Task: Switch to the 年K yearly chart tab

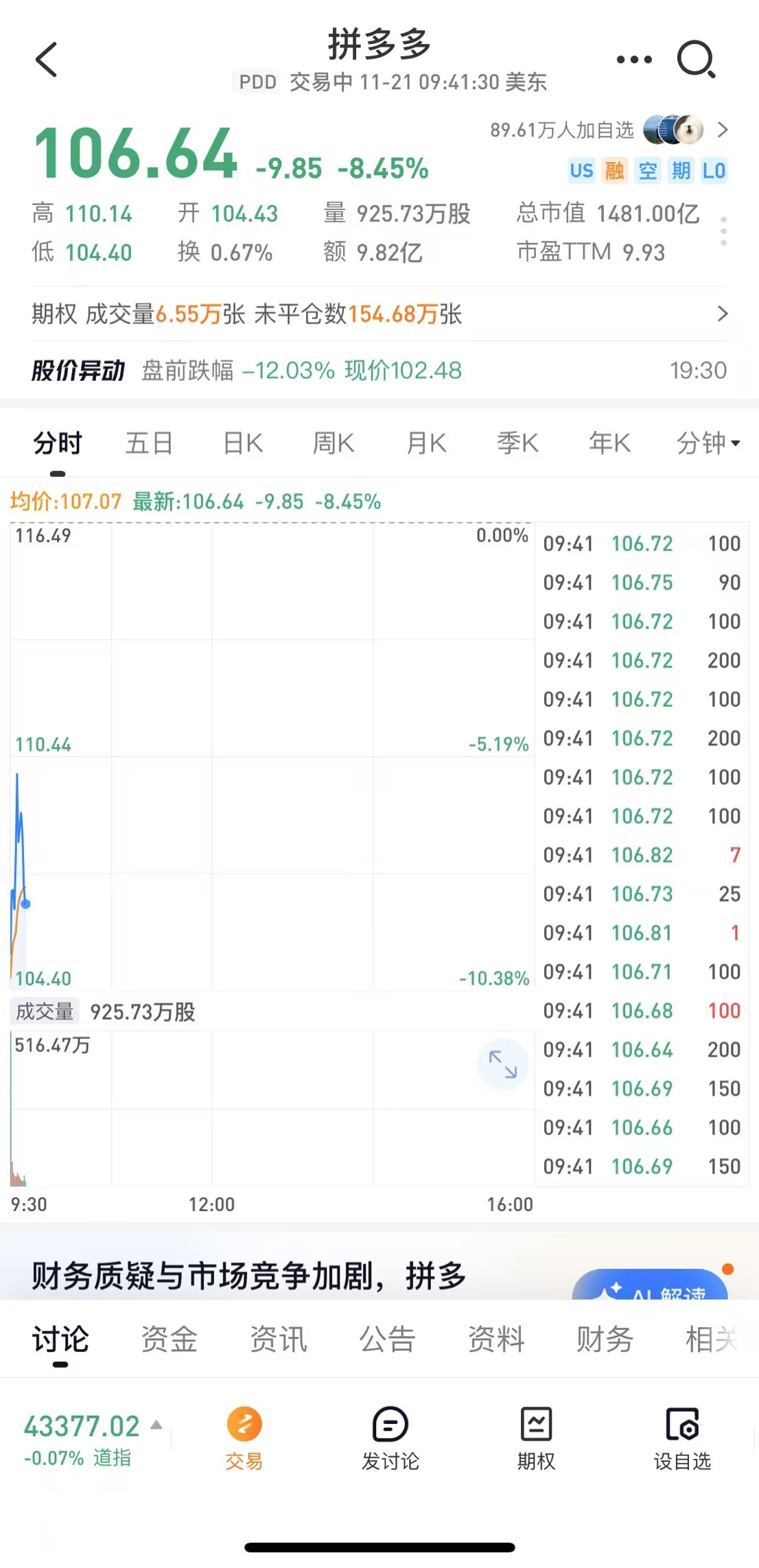Action: coord(609,443)
